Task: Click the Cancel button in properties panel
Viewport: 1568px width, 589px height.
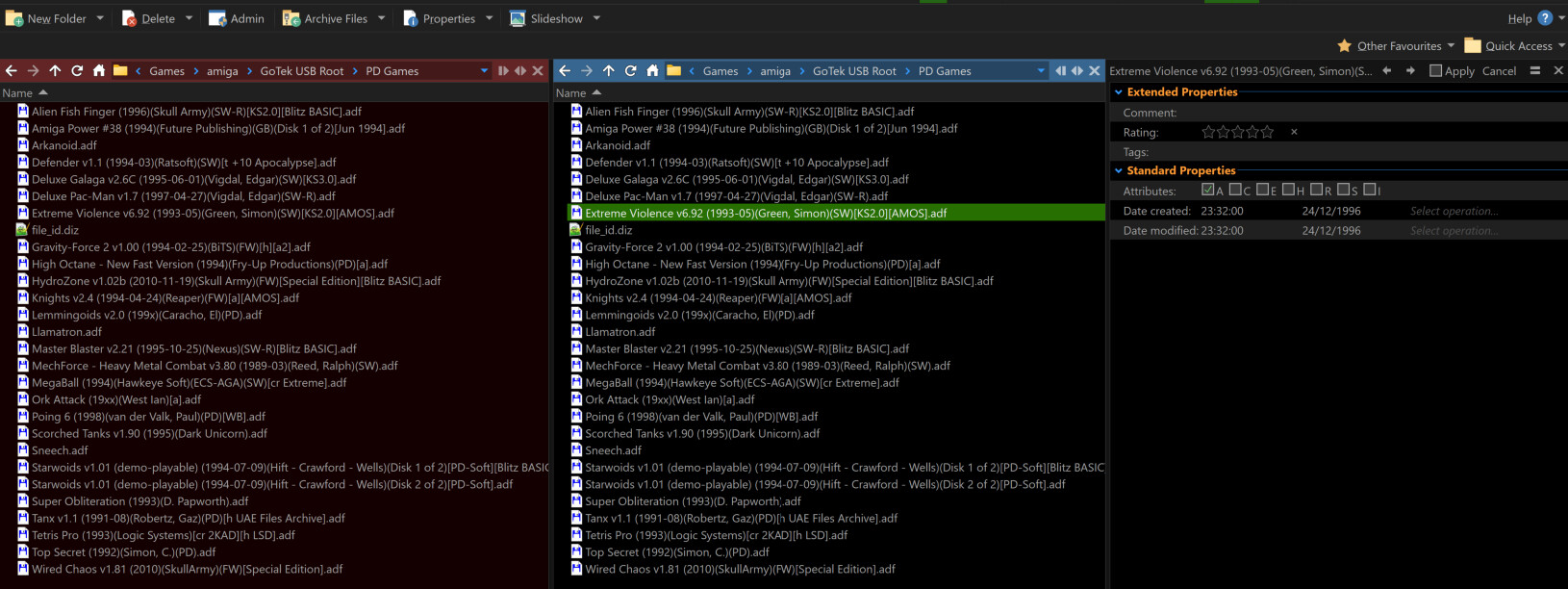Action: tap(1499, 70)
